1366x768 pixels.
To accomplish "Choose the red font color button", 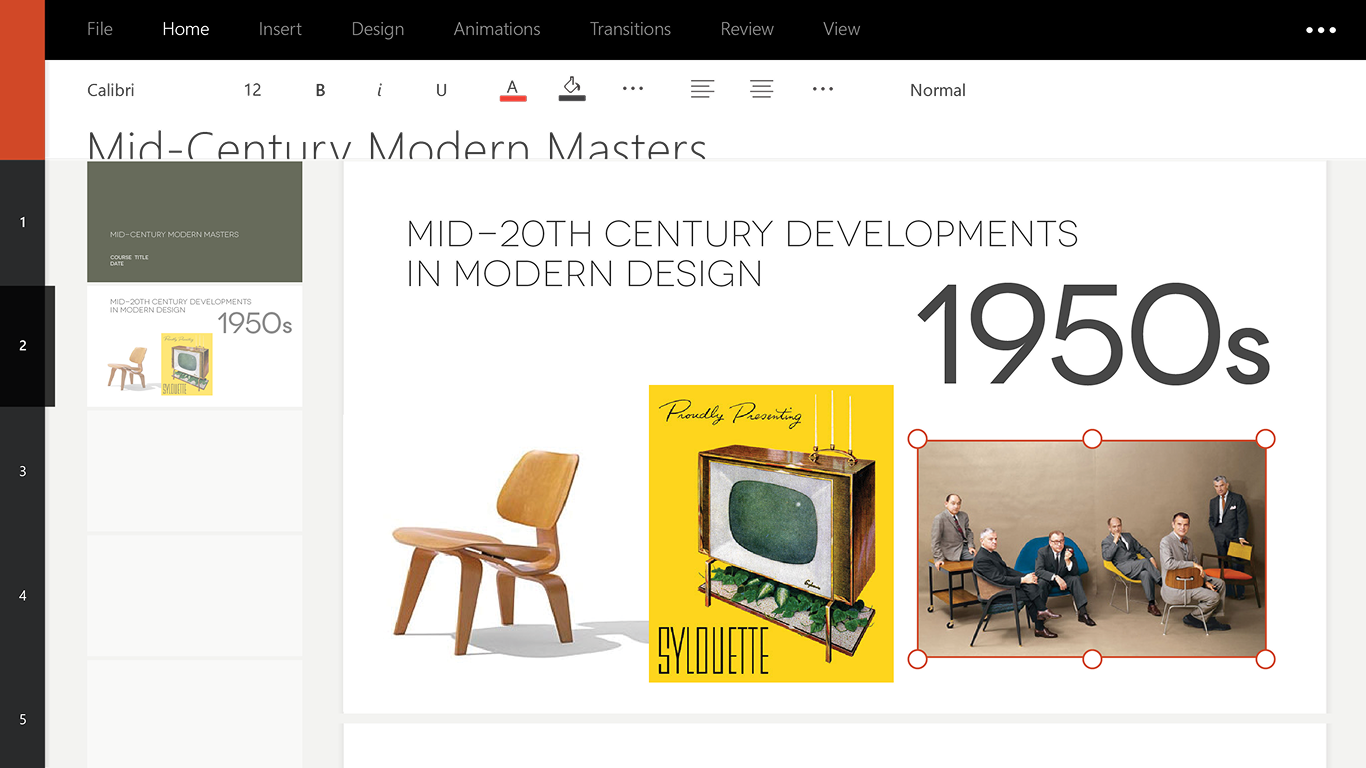I will (x=513, y=89).
